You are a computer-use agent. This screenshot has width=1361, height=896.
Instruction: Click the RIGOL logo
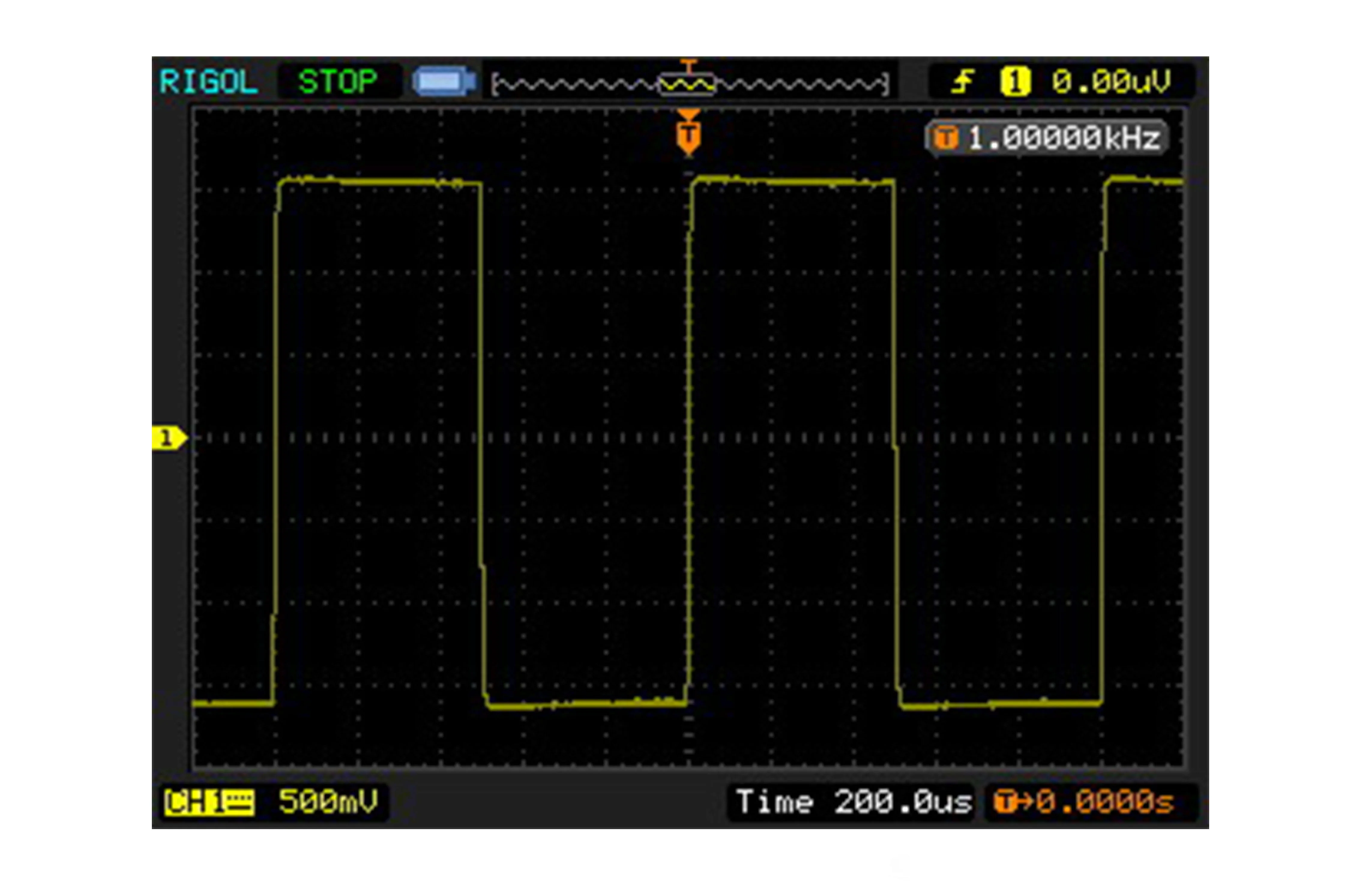point(209,82)
